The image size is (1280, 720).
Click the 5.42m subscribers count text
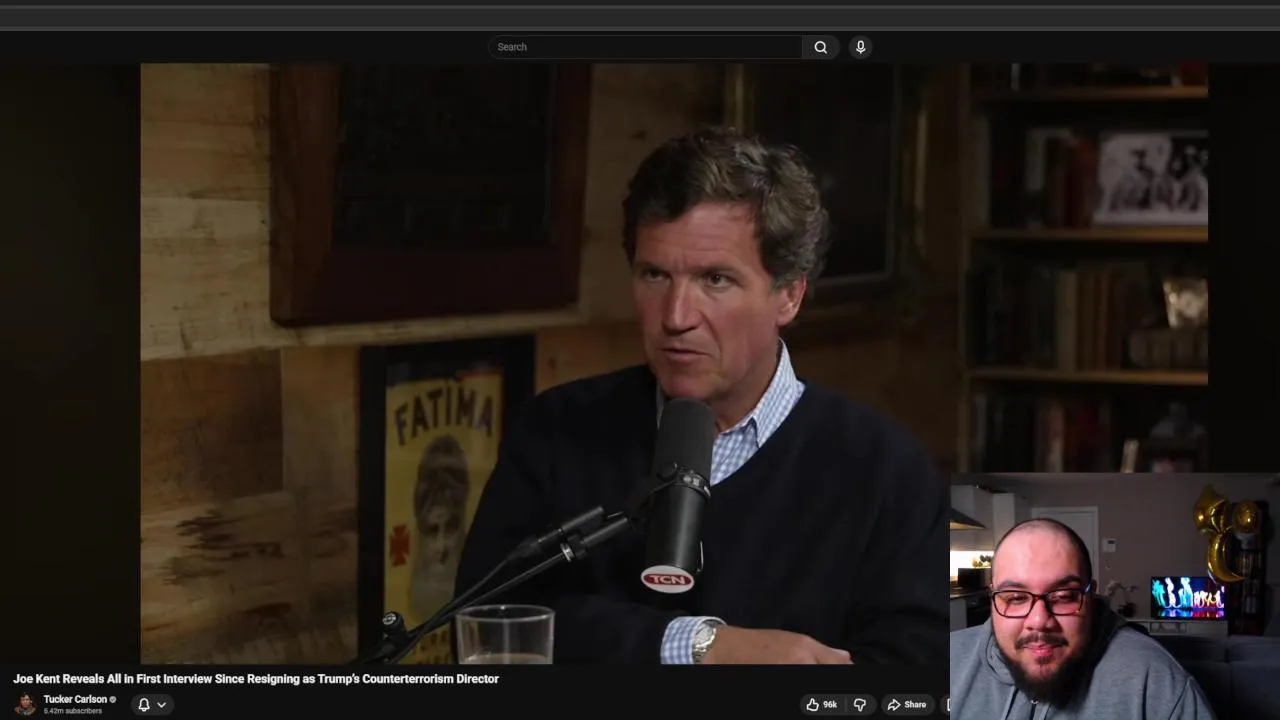pos(73,711)
